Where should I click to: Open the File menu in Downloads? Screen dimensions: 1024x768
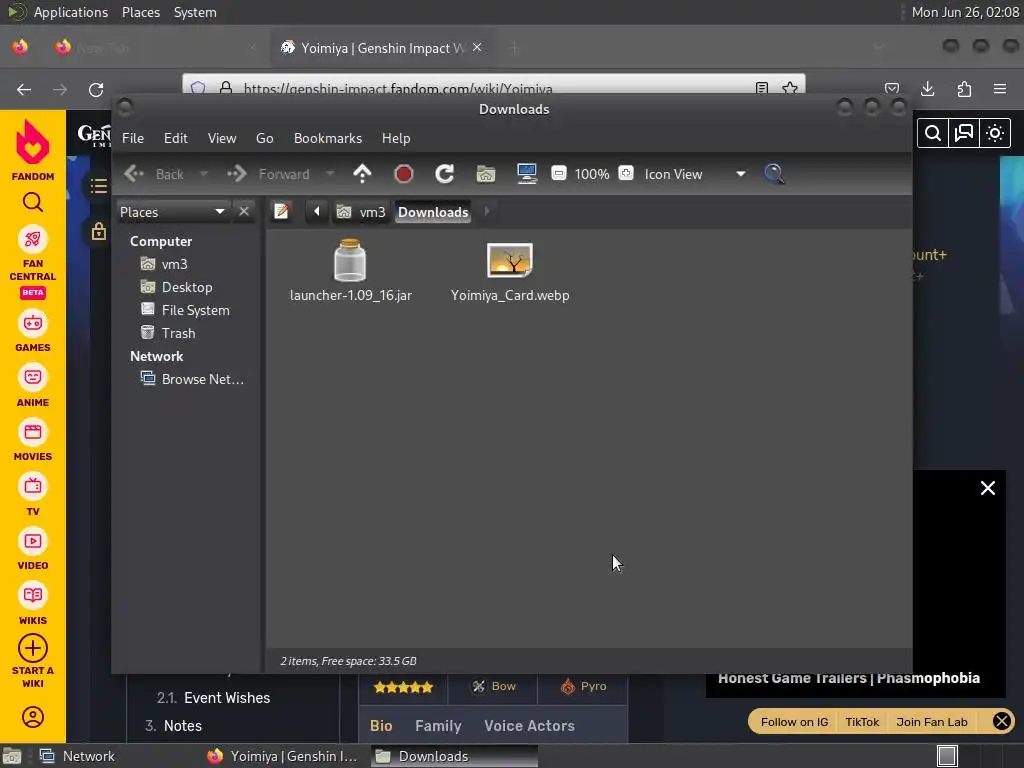(x=133, y=138)
